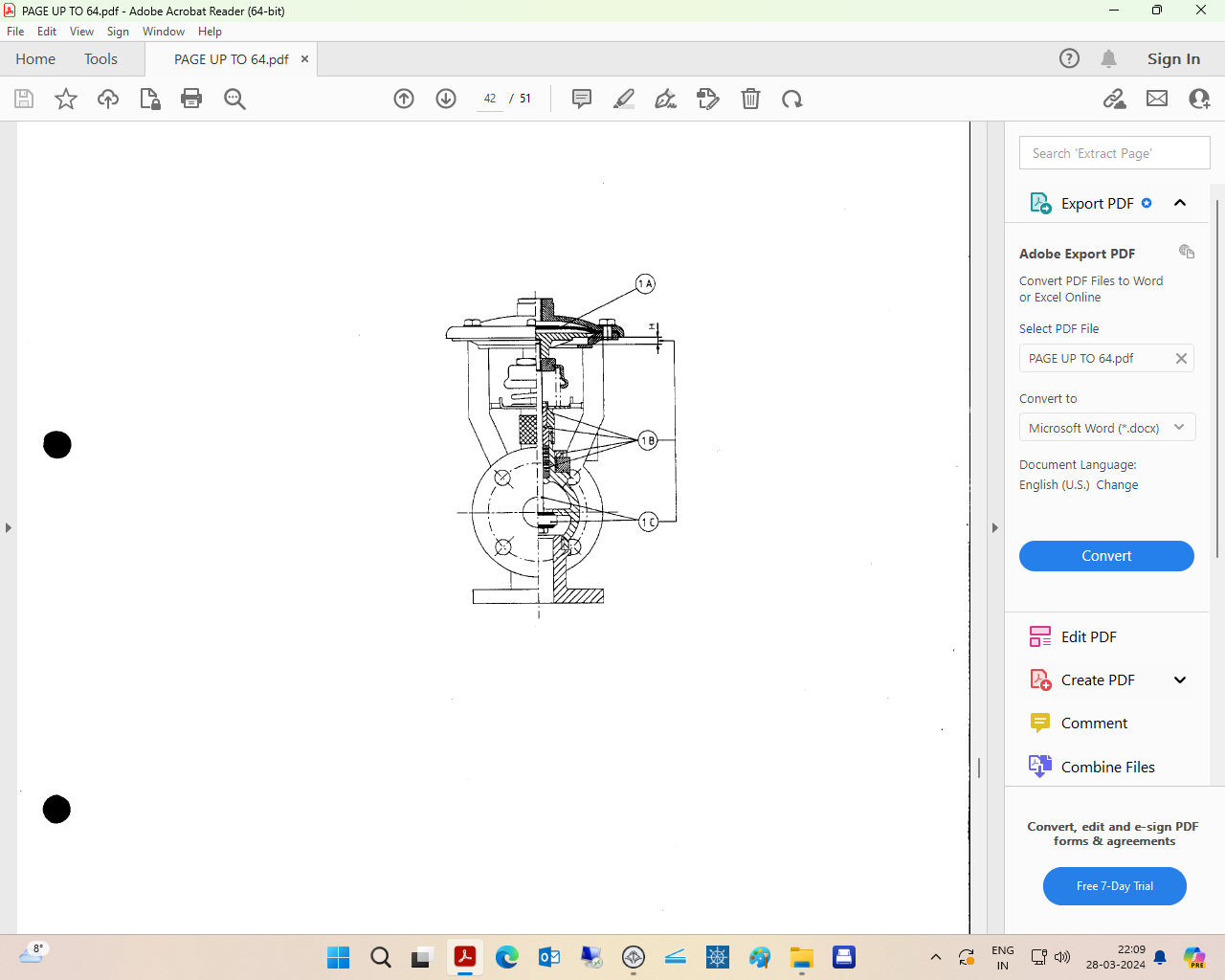Go to previous page arrow
The width and height of the screenshot is (1225, 980).
404,99
